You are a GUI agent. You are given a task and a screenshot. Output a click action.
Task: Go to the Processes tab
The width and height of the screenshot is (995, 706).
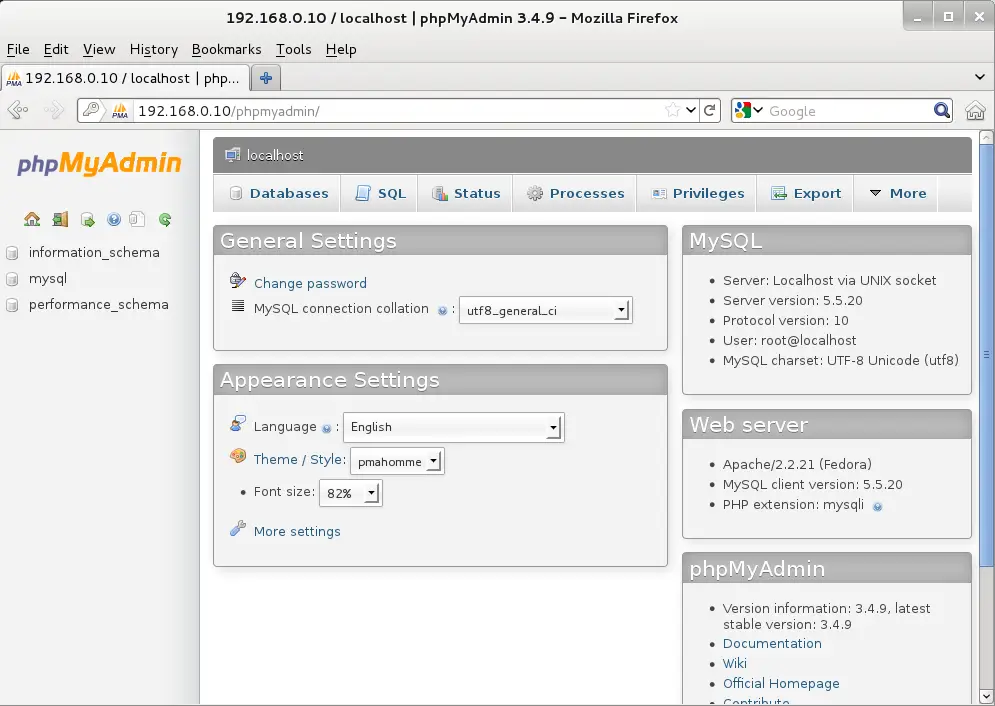[575, 193]
